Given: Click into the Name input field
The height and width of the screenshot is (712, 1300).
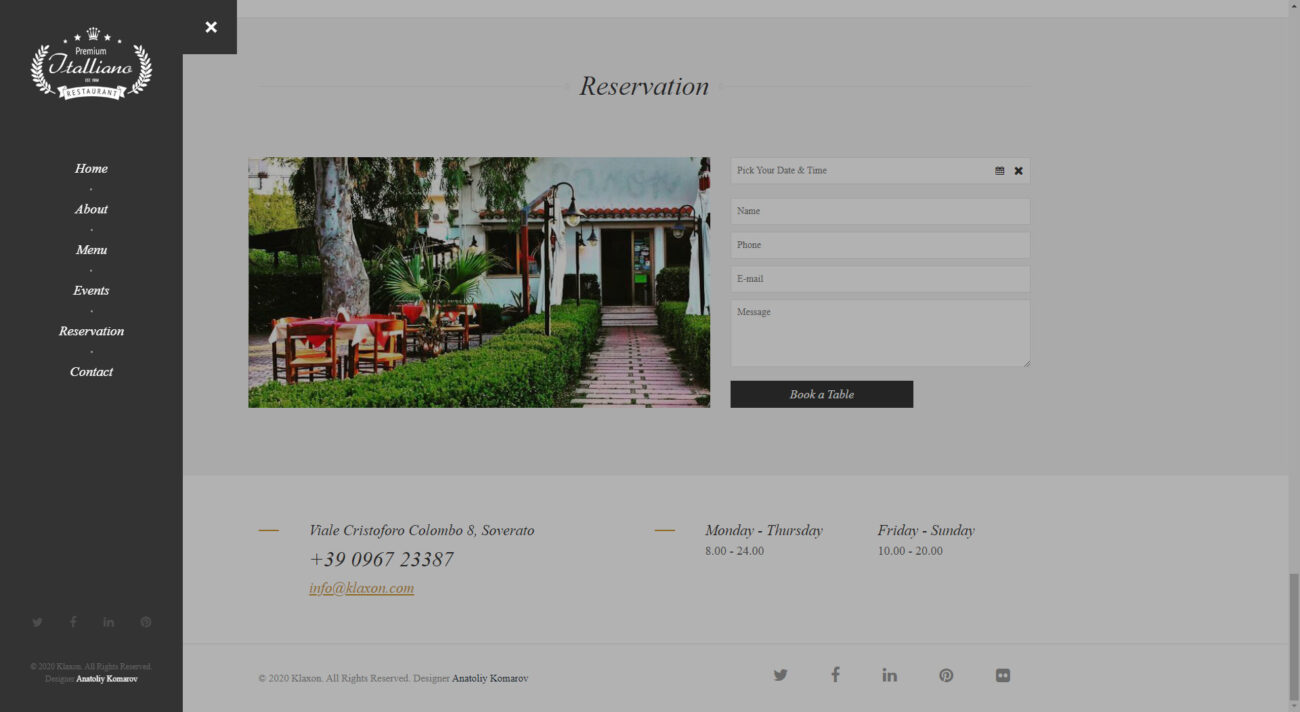Looking at the screenshot, I should click(x=880, y=211).
